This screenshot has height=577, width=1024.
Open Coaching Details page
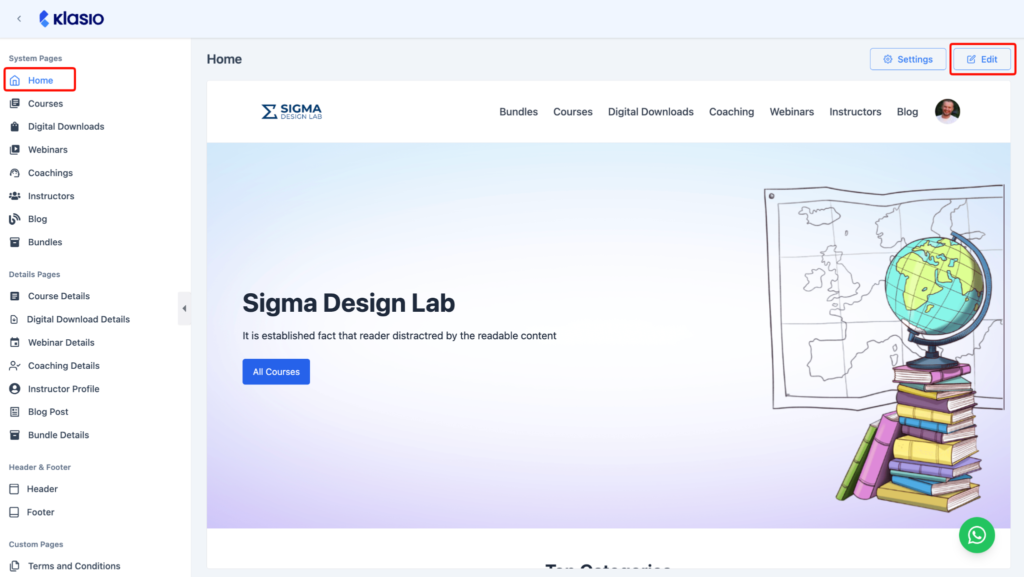63,366
